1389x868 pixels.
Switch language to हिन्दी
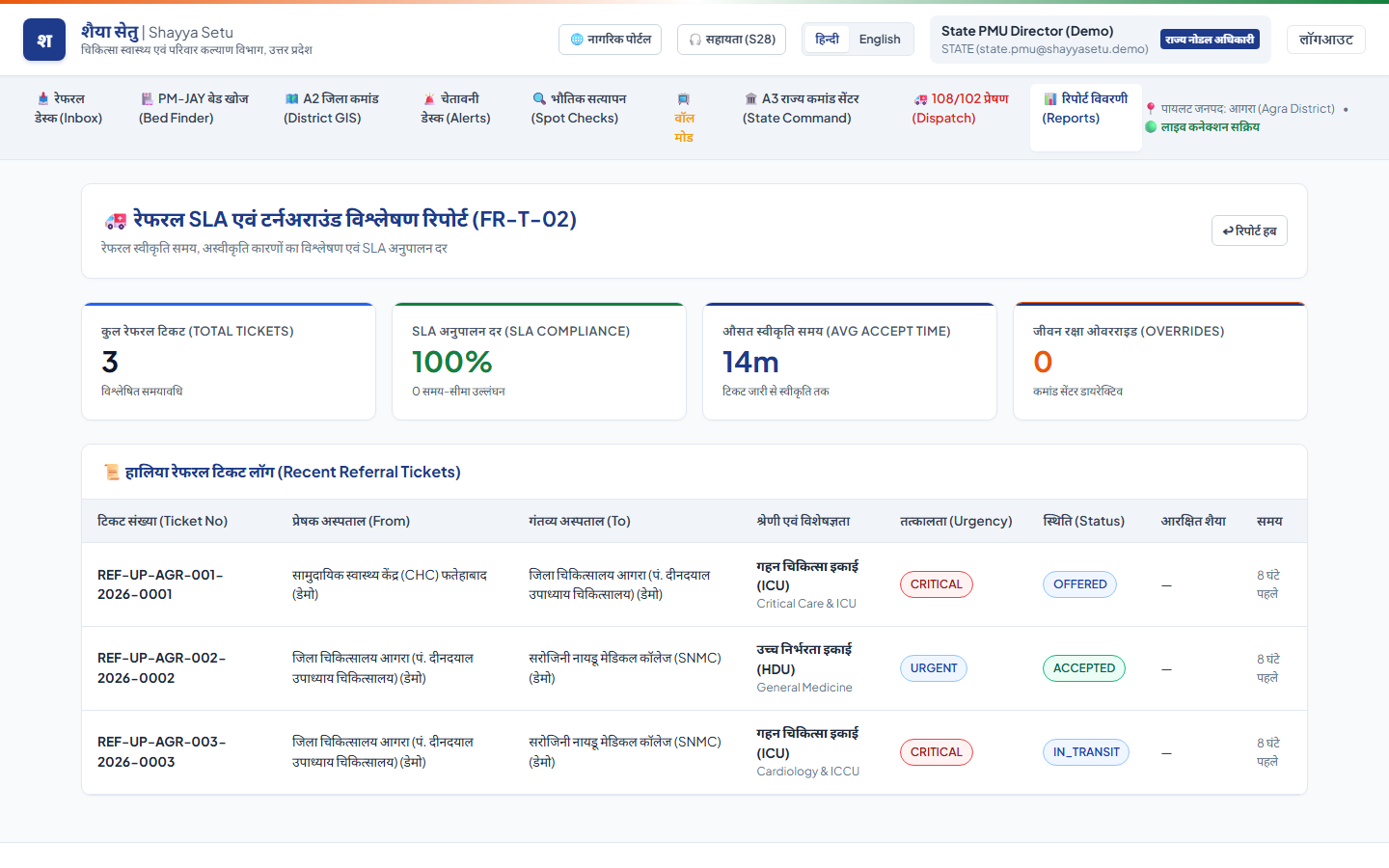[x=827, y=40]
